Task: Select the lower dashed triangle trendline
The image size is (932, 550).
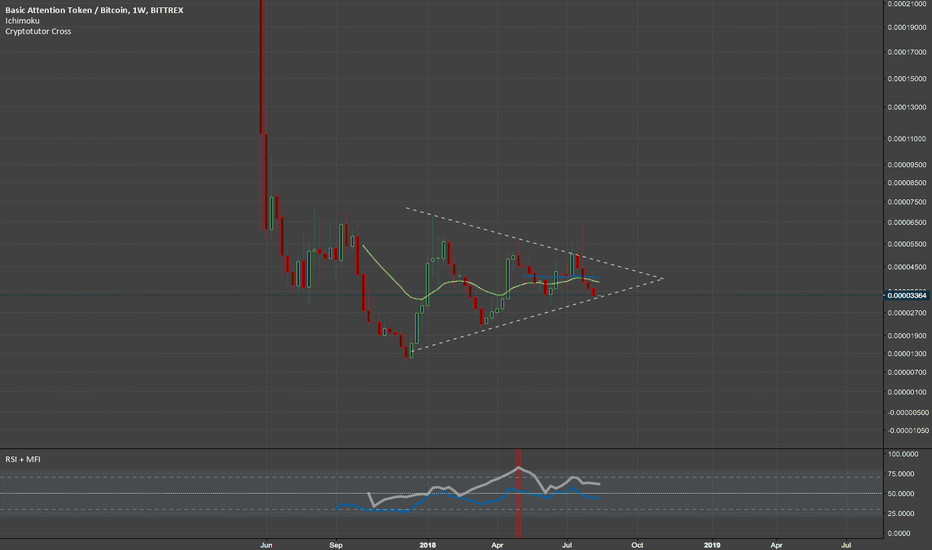Action: click(535, 315)
